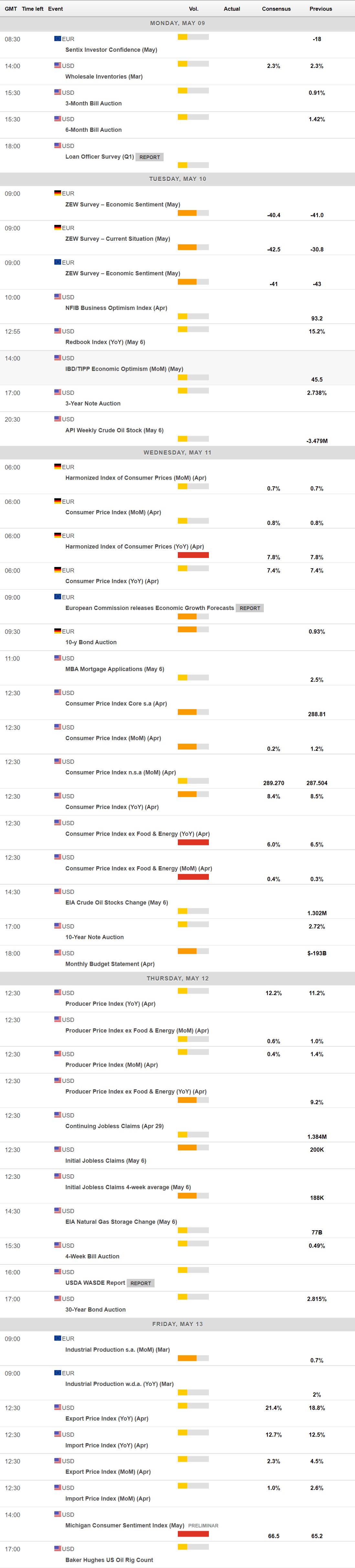Click red volatility bar for Michigan Consumer Sentiment
This screenshot has height=1568, width=355.
click(x=193, y=1534)
